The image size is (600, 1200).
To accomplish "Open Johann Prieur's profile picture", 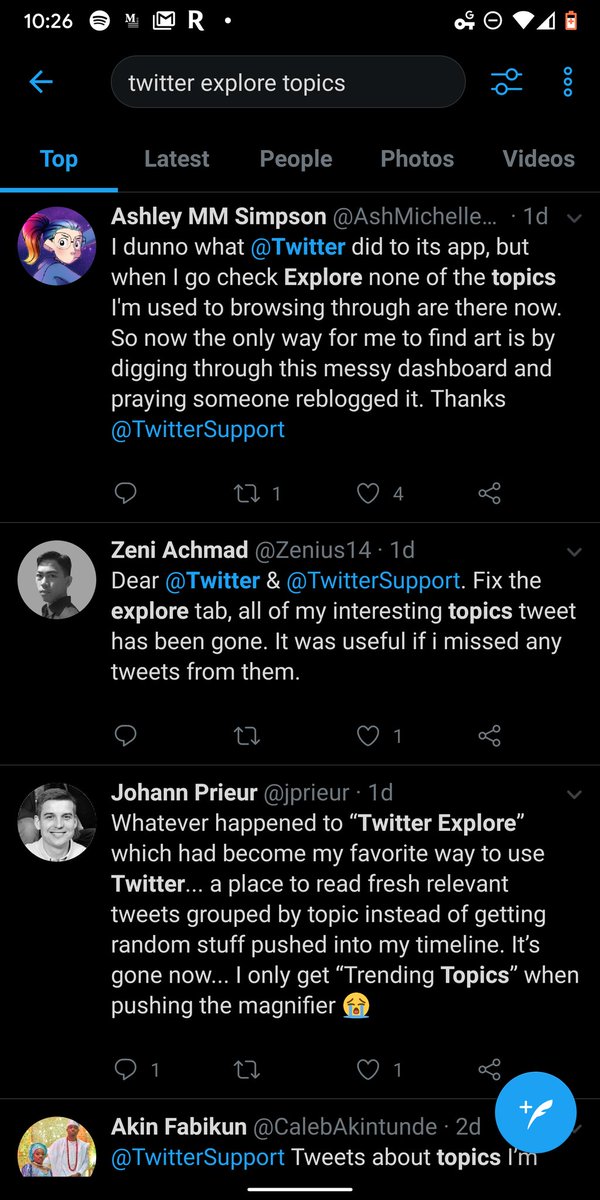I will [x=57, y=822].
